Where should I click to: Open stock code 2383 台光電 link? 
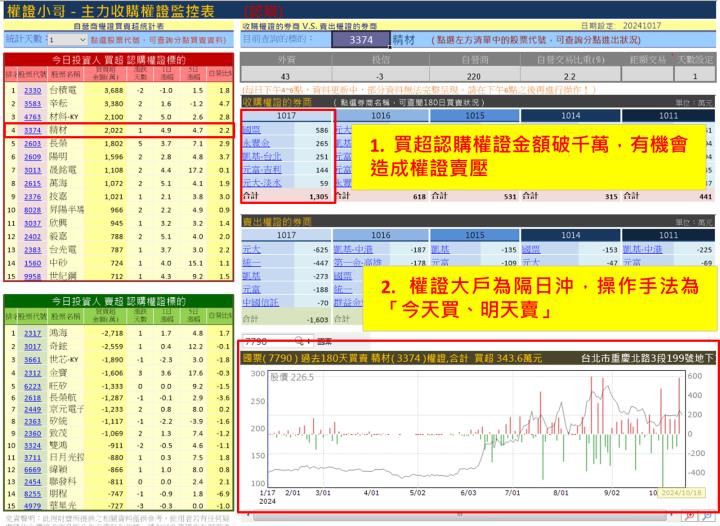[33, 250]
